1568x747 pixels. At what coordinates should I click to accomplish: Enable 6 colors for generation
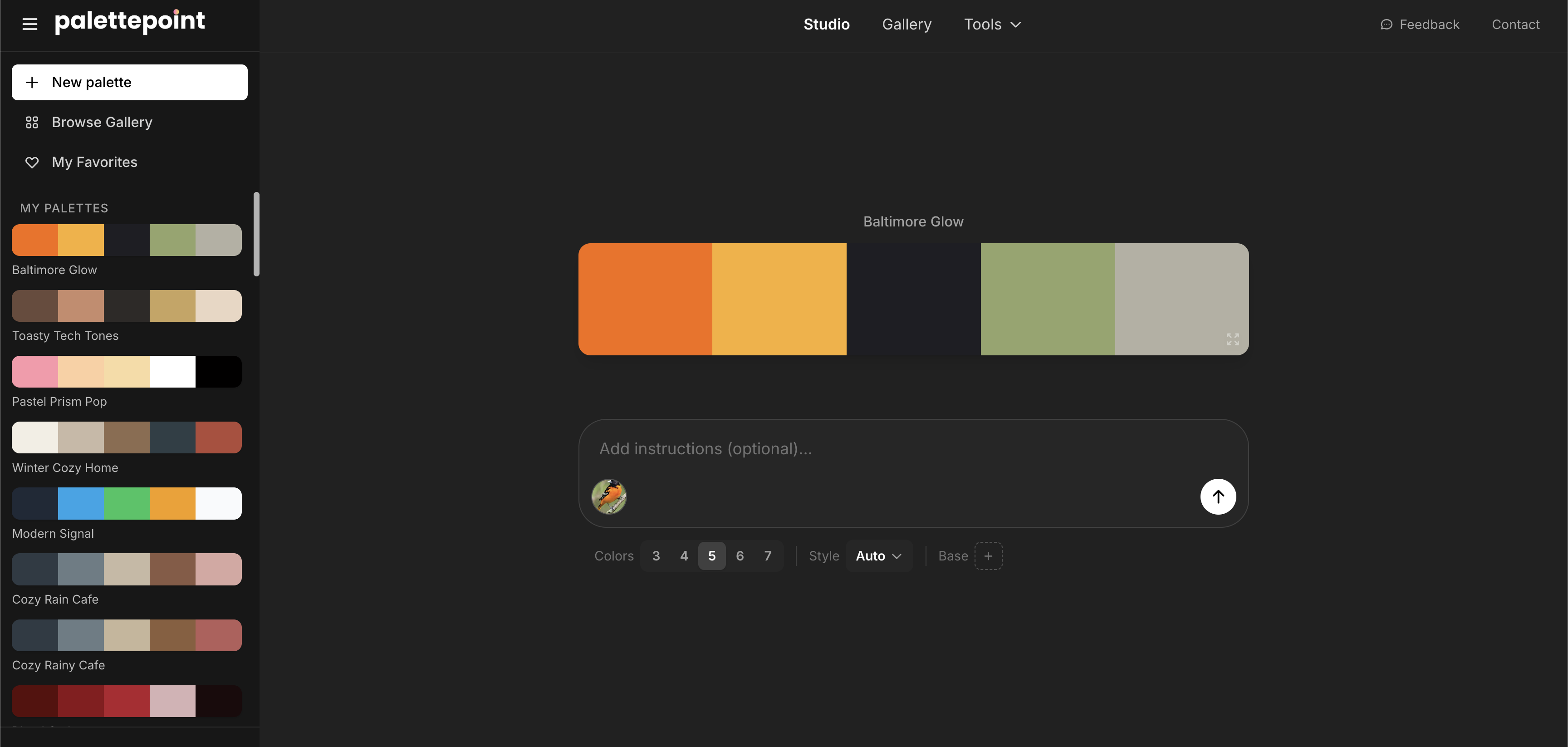point(740,555)
